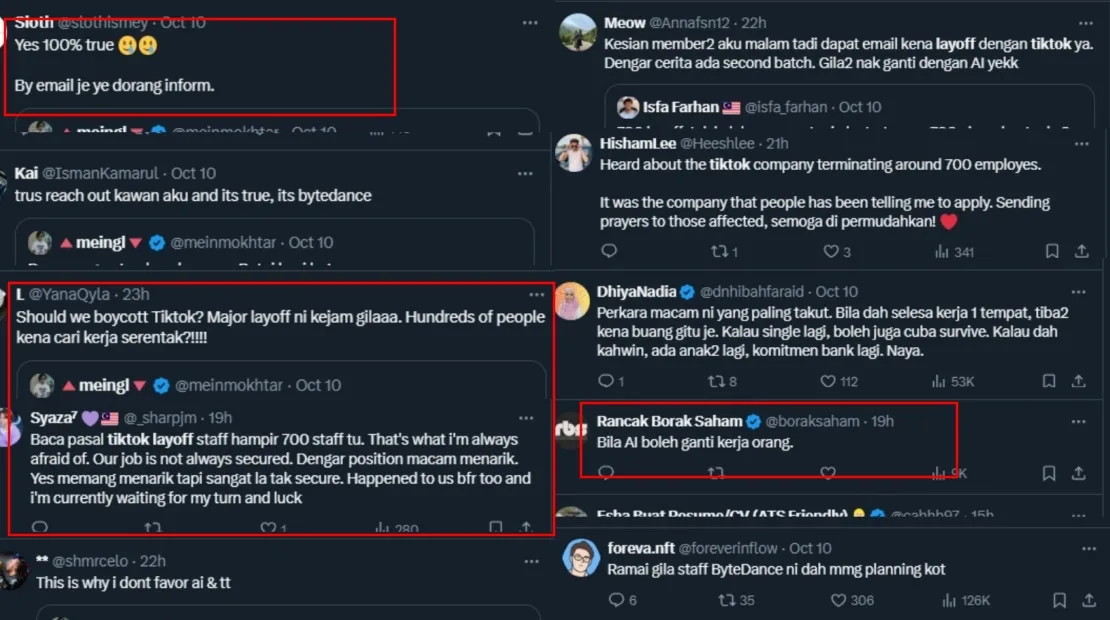The image size is (1110, 620).
Task: Repost foreva.nft's ByteDance tweet
Action: (x=727, y=600)
